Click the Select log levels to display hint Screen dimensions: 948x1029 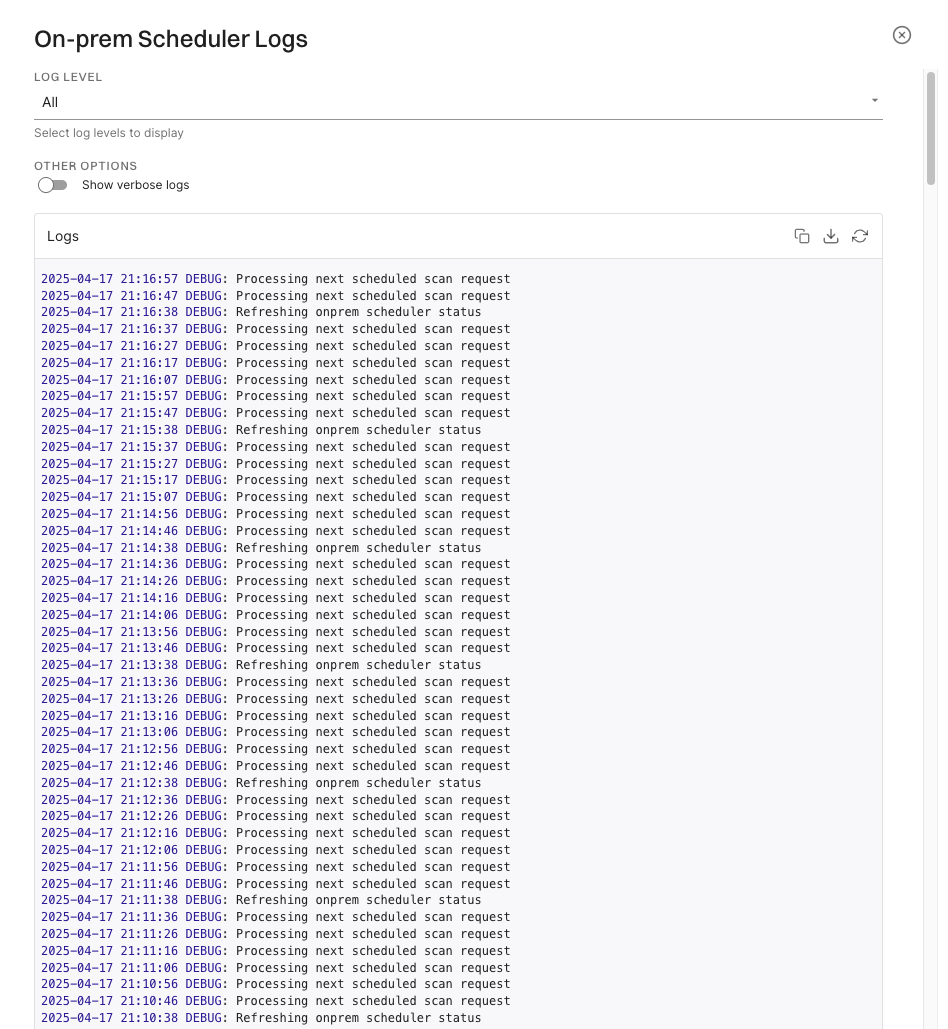[109, 133]
